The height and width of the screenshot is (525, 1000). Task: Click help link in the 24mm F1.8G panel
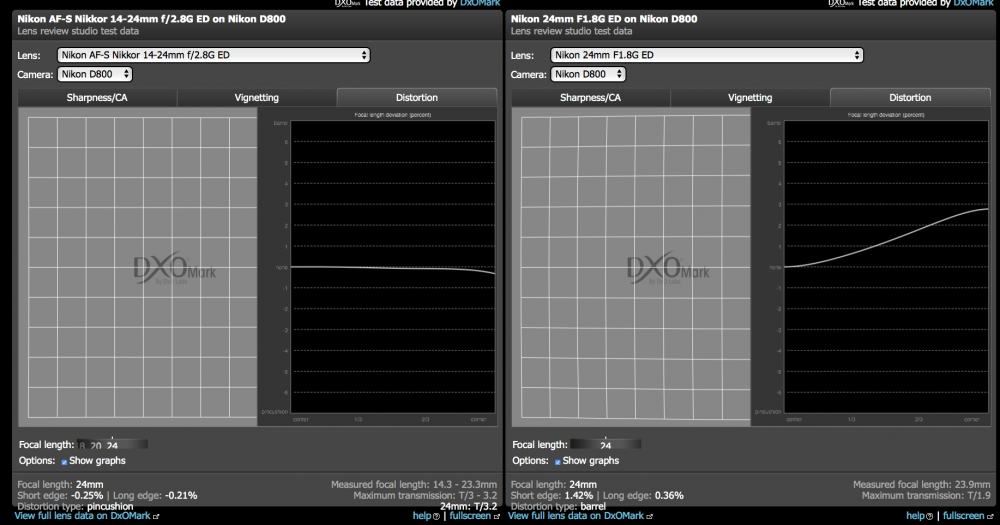[x=919, y=515]
